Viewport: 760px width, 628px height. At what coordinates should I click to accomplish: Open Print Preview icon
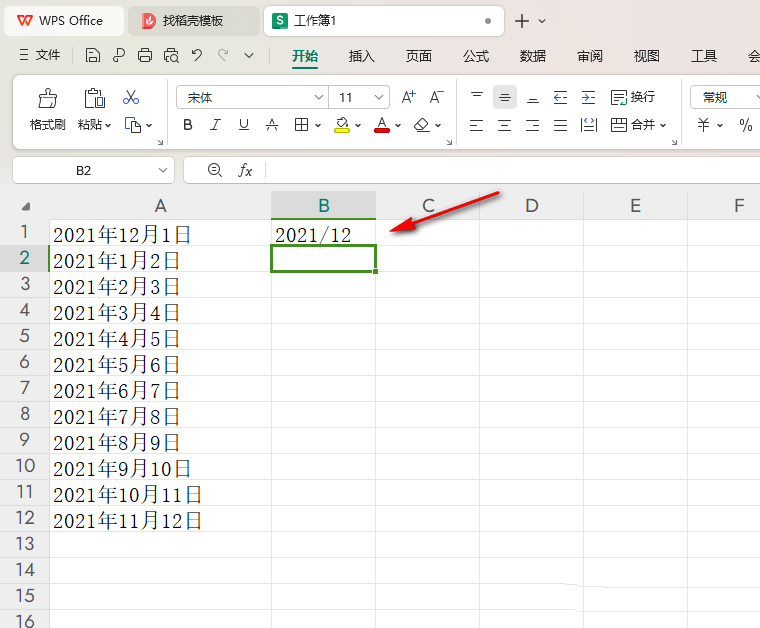[171, 56]
